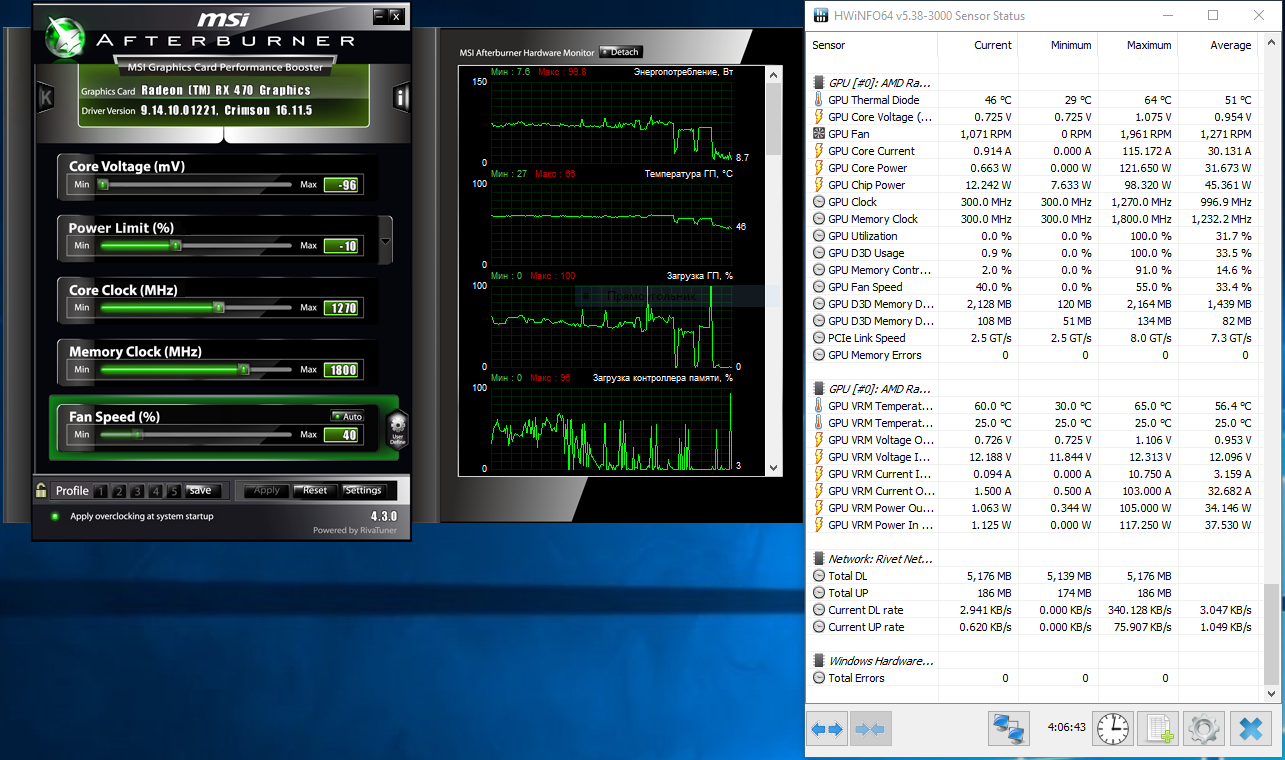Detach the hardware monitor panel

tap(620, 52)
